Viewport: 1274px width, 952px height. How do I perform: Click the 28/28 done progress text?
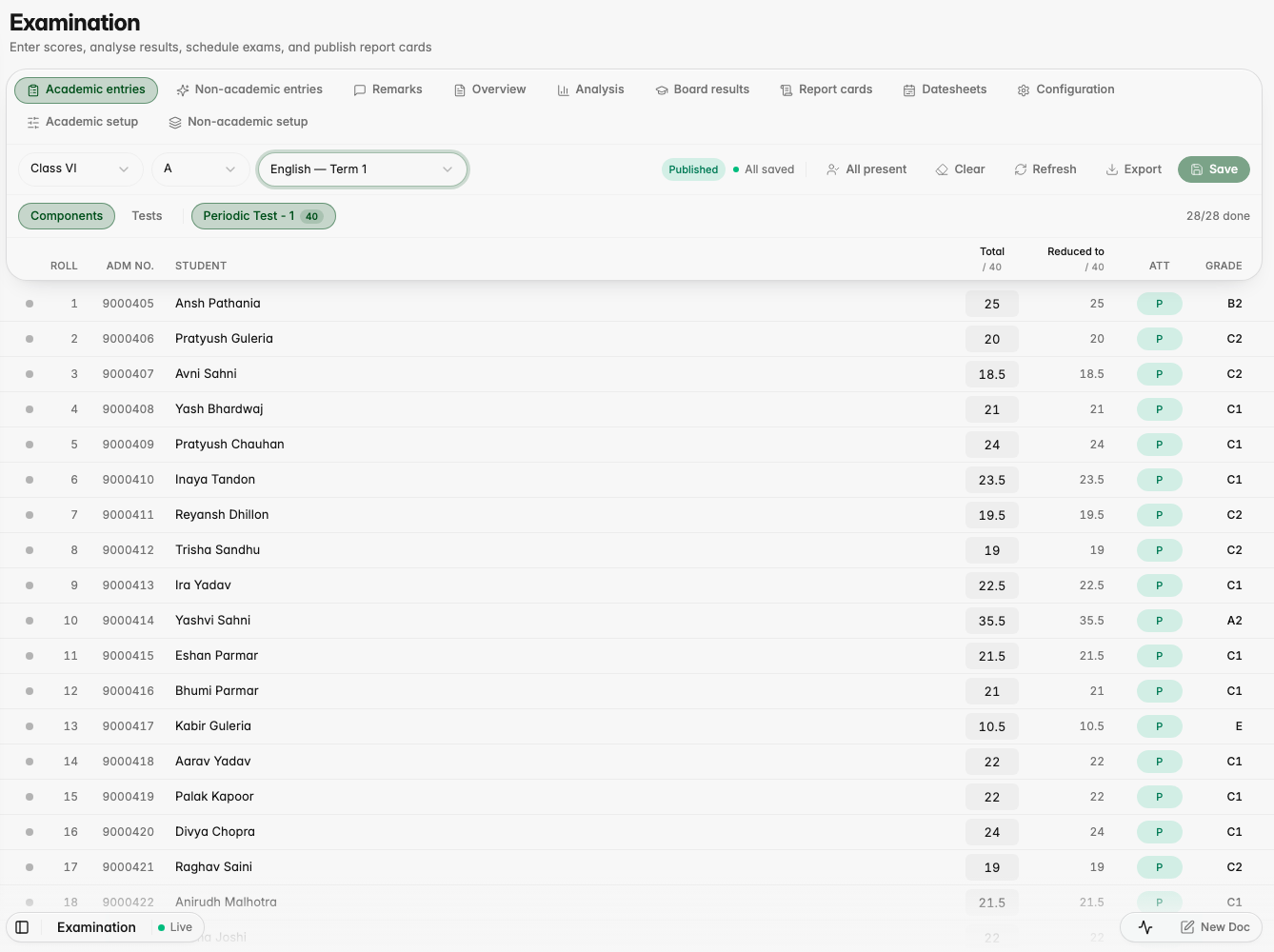pyautogui.click(x=1218, y=216)
